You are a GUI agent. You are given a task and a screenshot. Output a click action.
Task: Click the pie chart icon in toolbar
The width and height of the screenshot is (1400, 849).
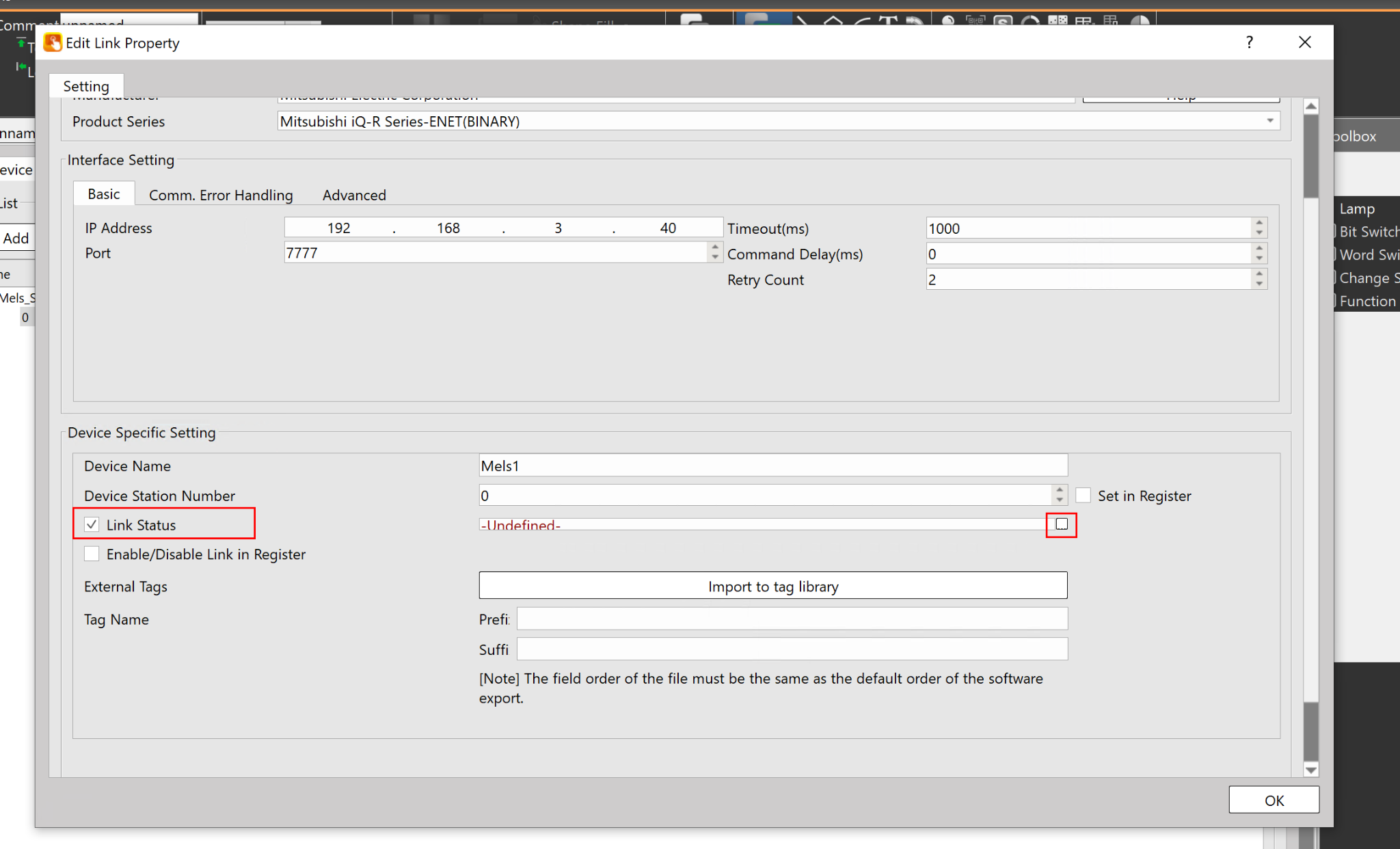click(1140, 21)
